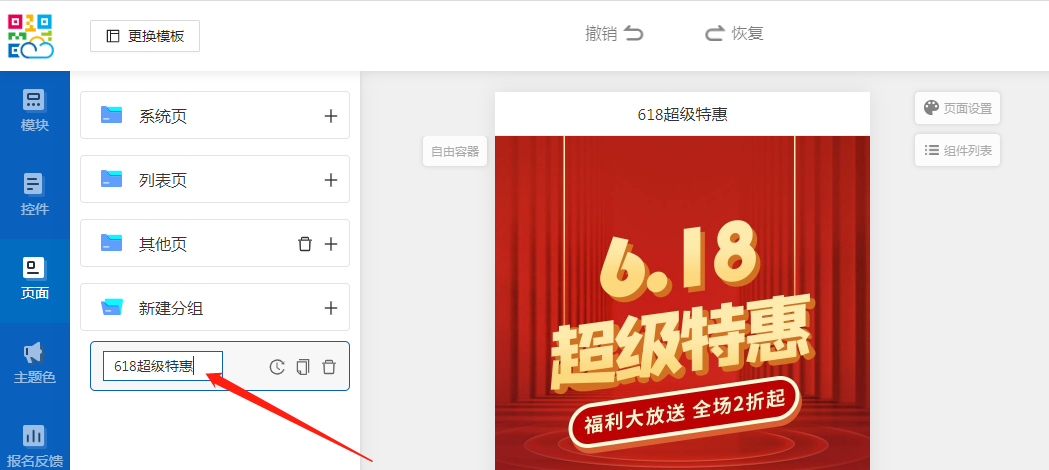Screen dimensions: 1049x470
Task: Expand the 其他页 folder group
Action: 163,244
